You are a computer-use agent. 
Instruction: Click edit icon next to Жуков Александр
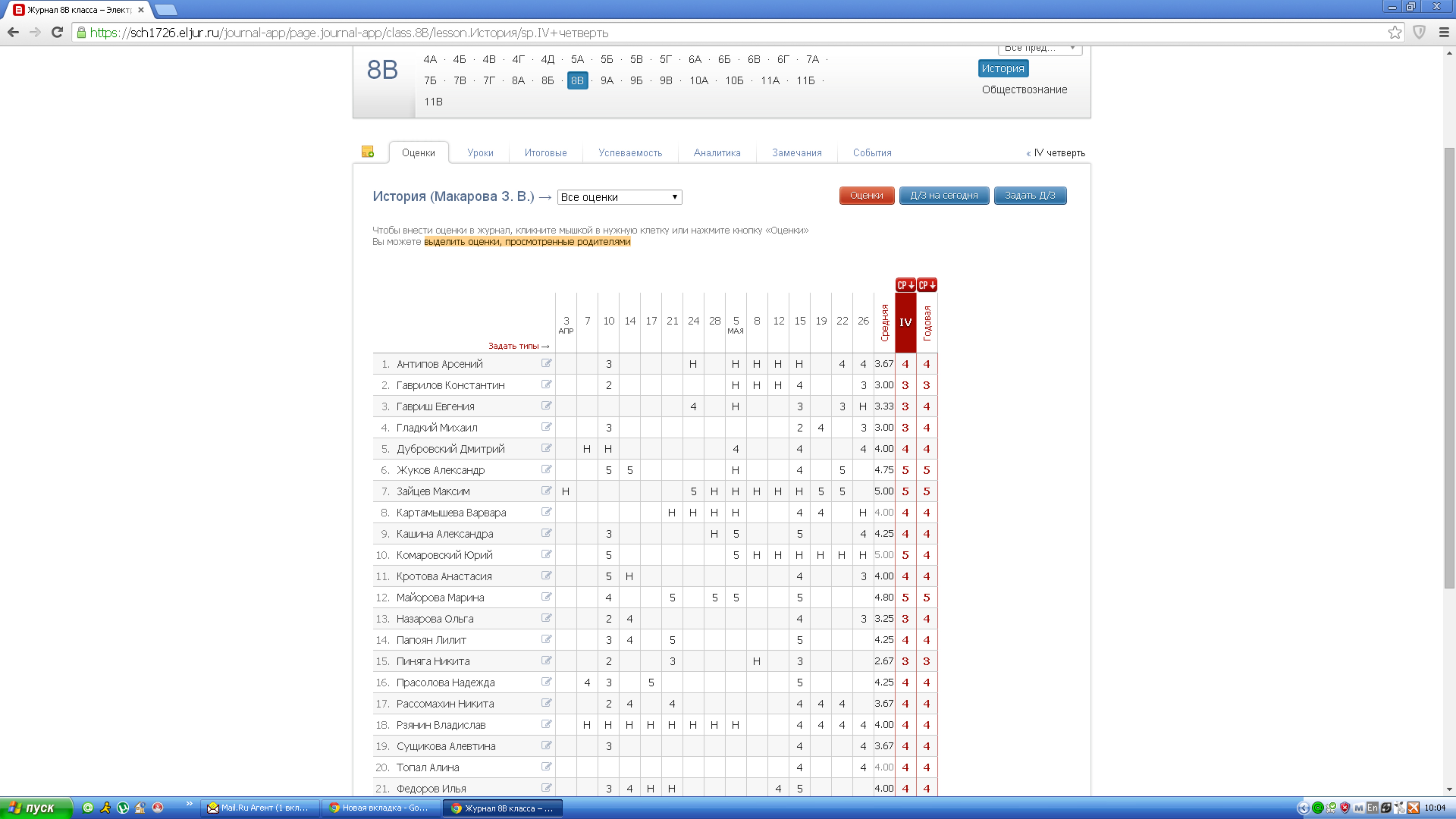coord(546,469)
